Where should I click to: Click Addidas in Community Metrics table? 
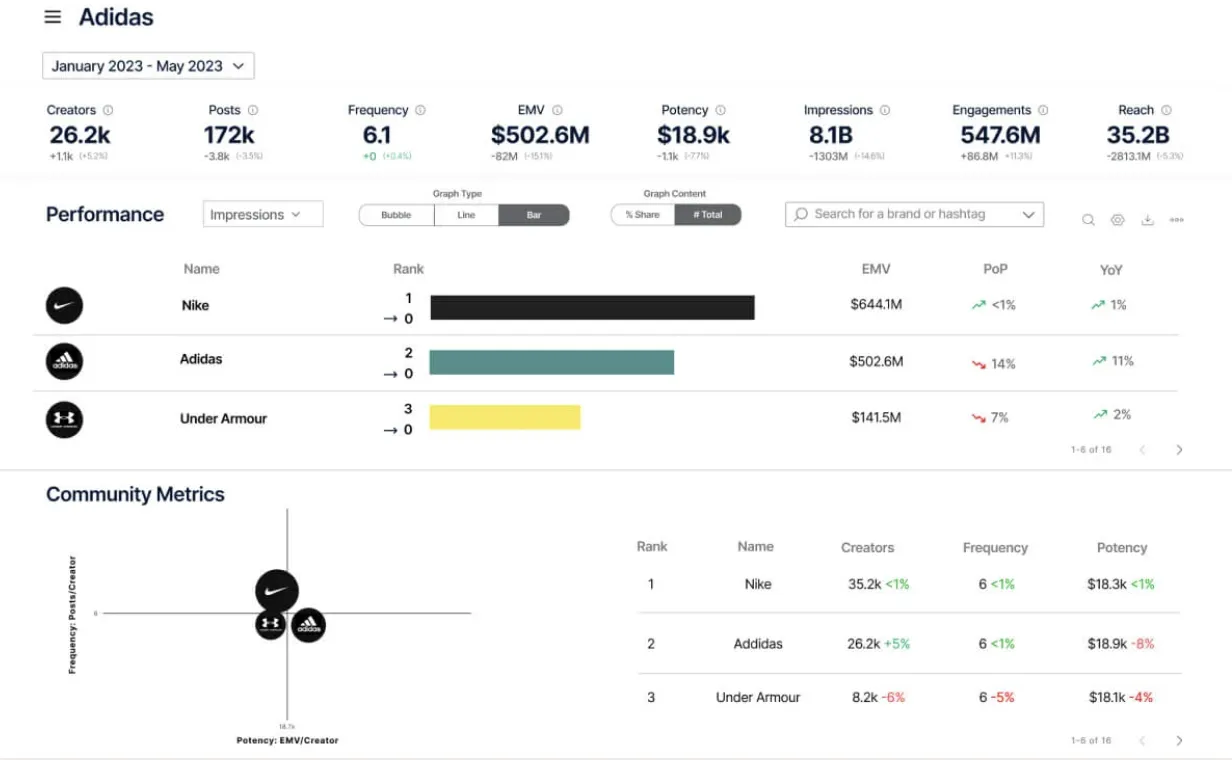pyautogui.click(x=758, y=644)
